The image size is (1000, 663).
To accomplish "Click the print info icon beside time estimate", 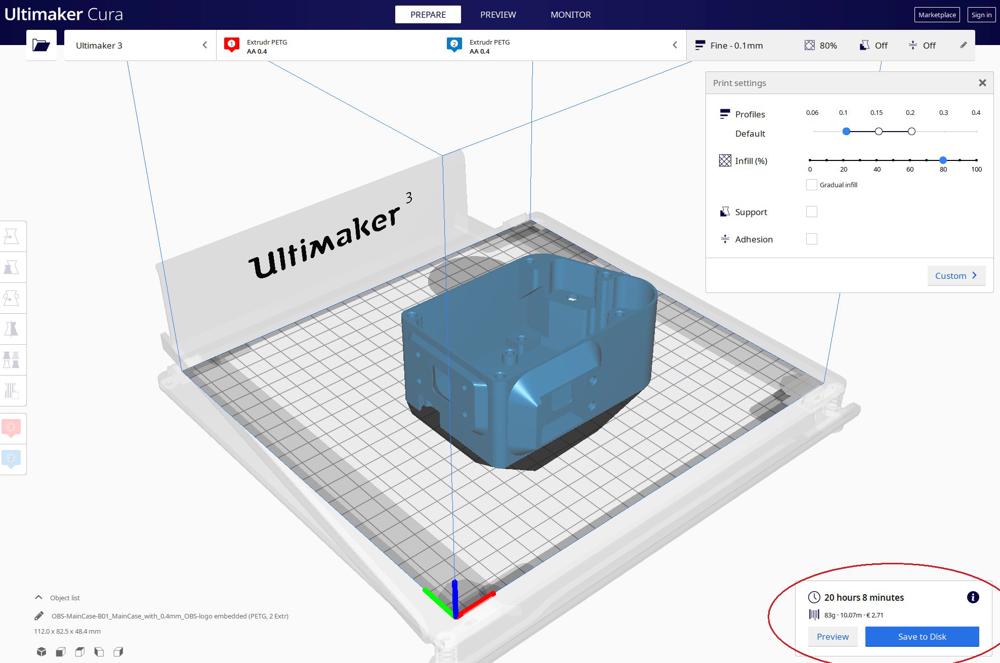I will coord(973,597).
